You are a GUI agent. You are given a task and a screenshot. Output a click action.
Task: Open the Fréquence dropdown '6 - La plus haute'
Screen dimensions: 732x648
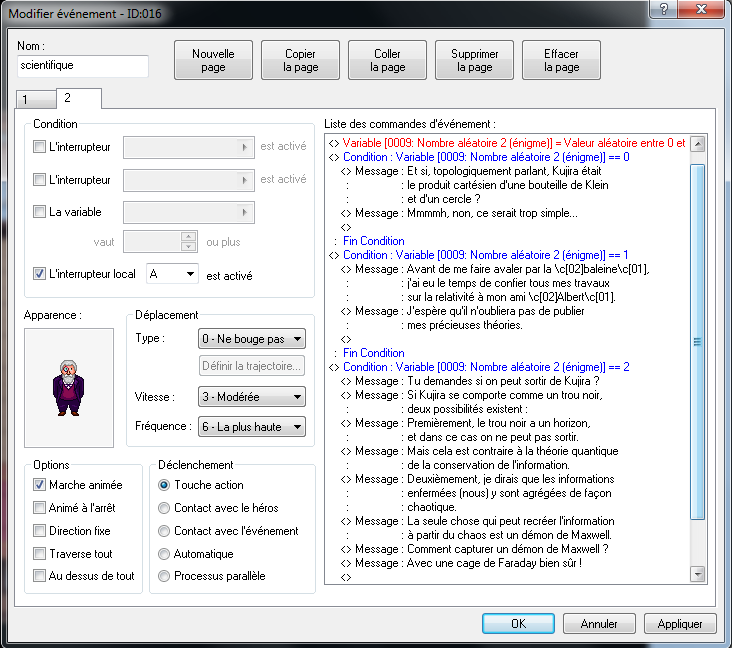[x=252, y=427]
